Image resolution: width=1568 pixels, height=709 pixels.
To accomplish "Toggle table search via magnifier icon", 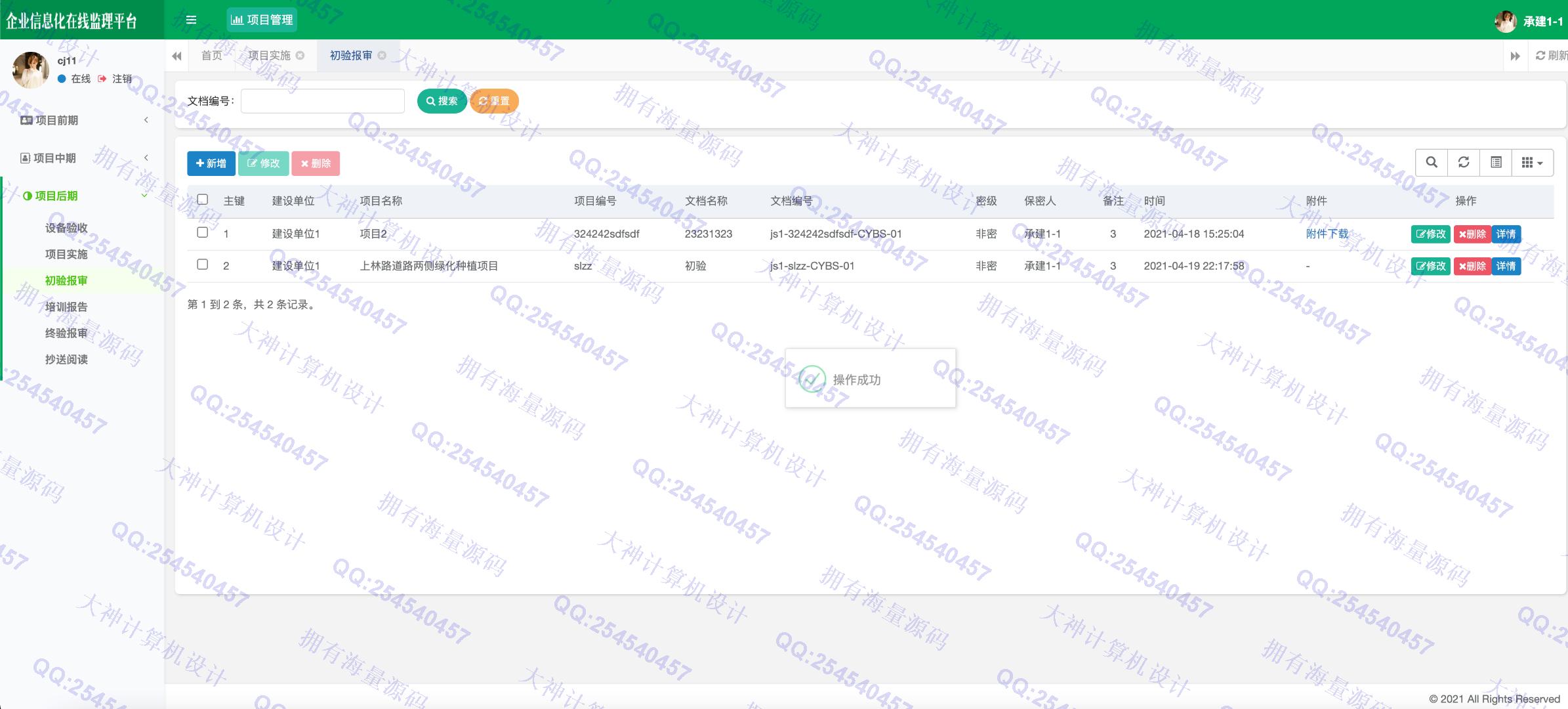I will click(1432, 162).
